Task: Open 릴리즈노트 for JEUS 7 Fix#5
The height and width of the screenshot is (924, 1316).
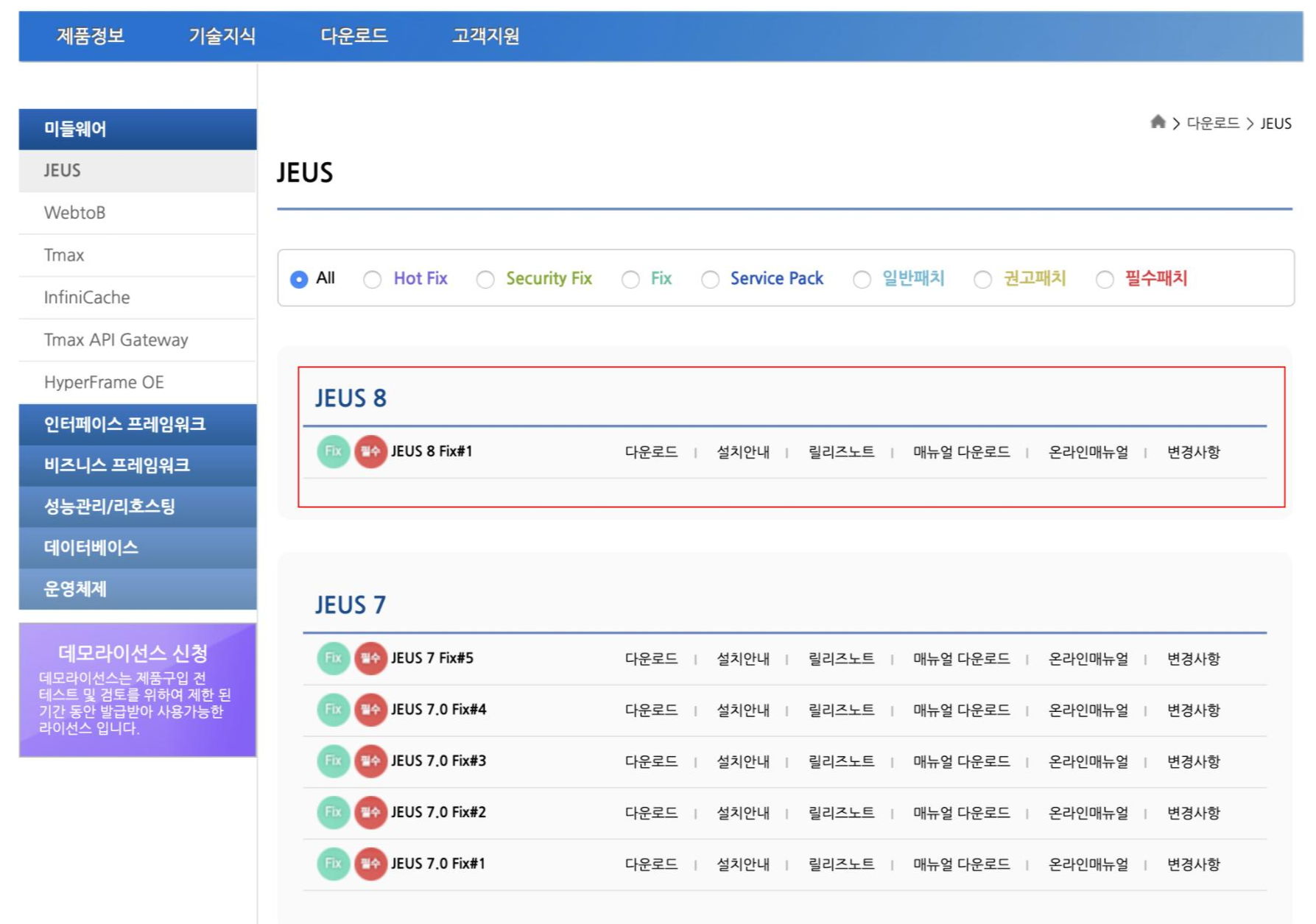Action: click(841, 658)
